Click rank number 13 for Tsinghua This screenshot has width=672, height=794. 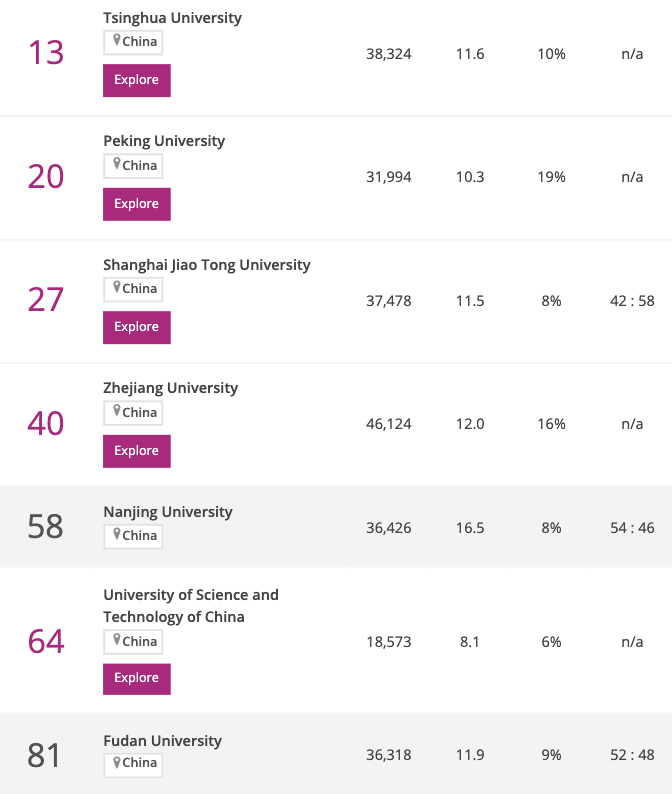click(x=46, y=53)
